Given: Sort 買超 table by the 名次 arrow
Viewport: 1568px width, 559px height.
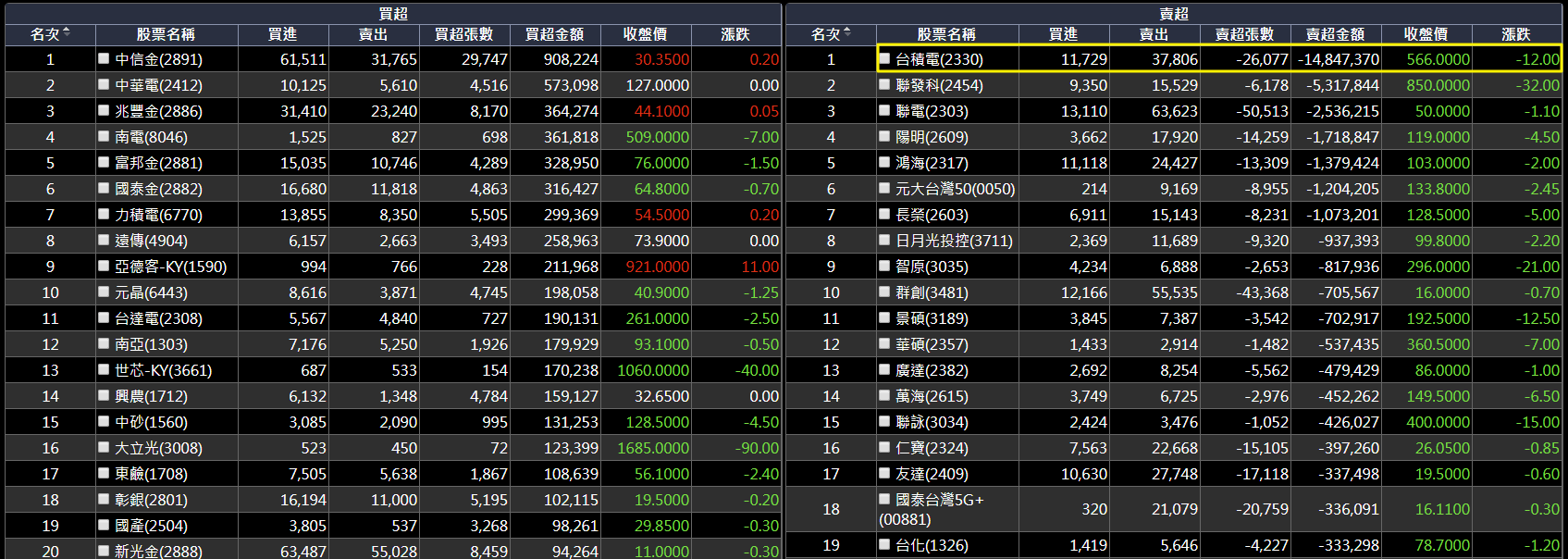Looking at the screenshot, I should [67, 33].
